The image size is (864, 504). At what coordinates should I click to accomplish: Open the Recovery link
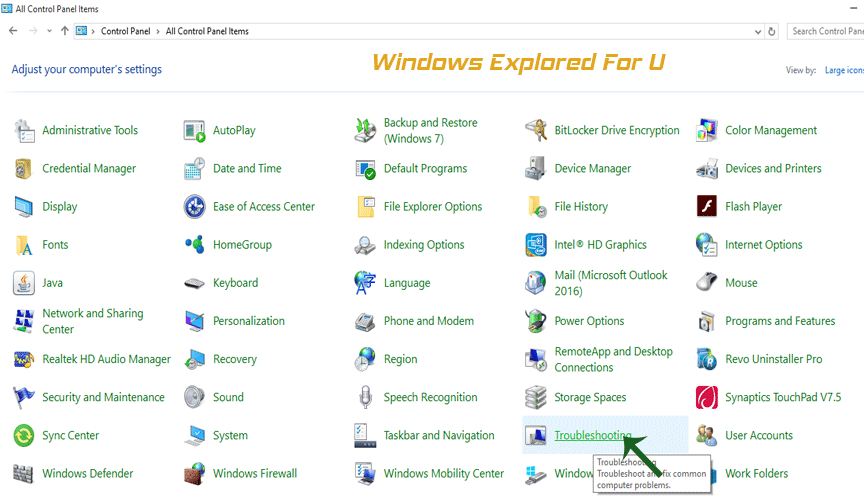tap(235, 359)
